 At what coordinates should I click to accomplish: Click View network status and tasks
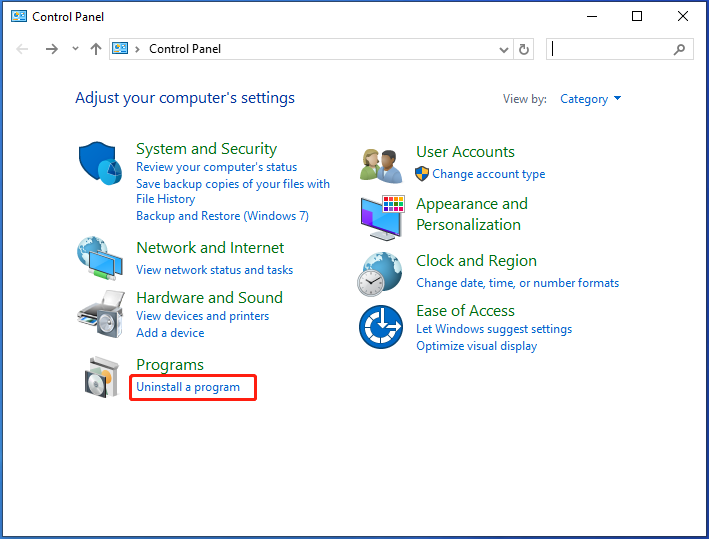(214, 270)
